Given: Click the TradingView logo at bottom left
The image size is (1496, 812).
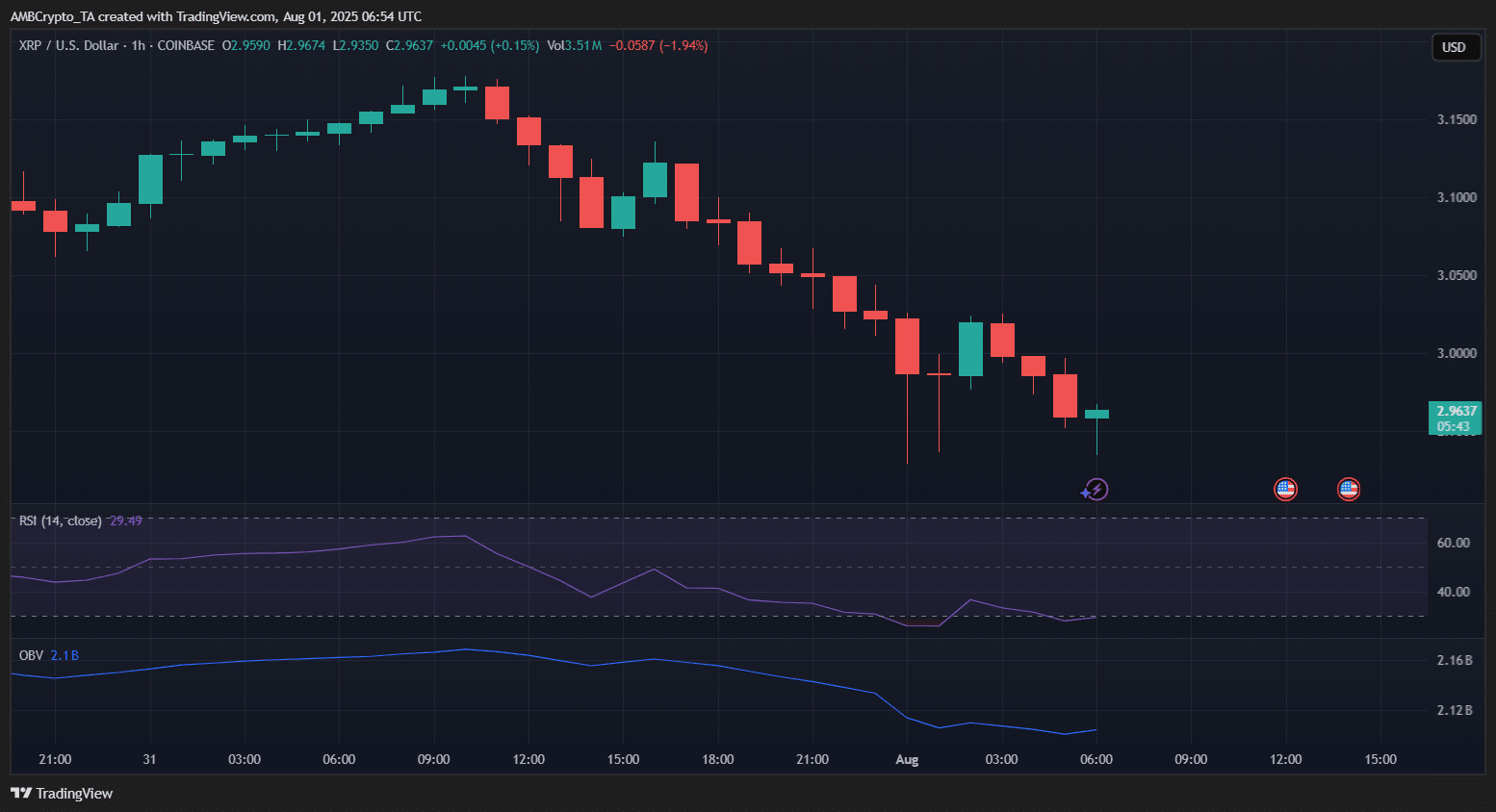Looking at the screenshot, I should point(62,794).
